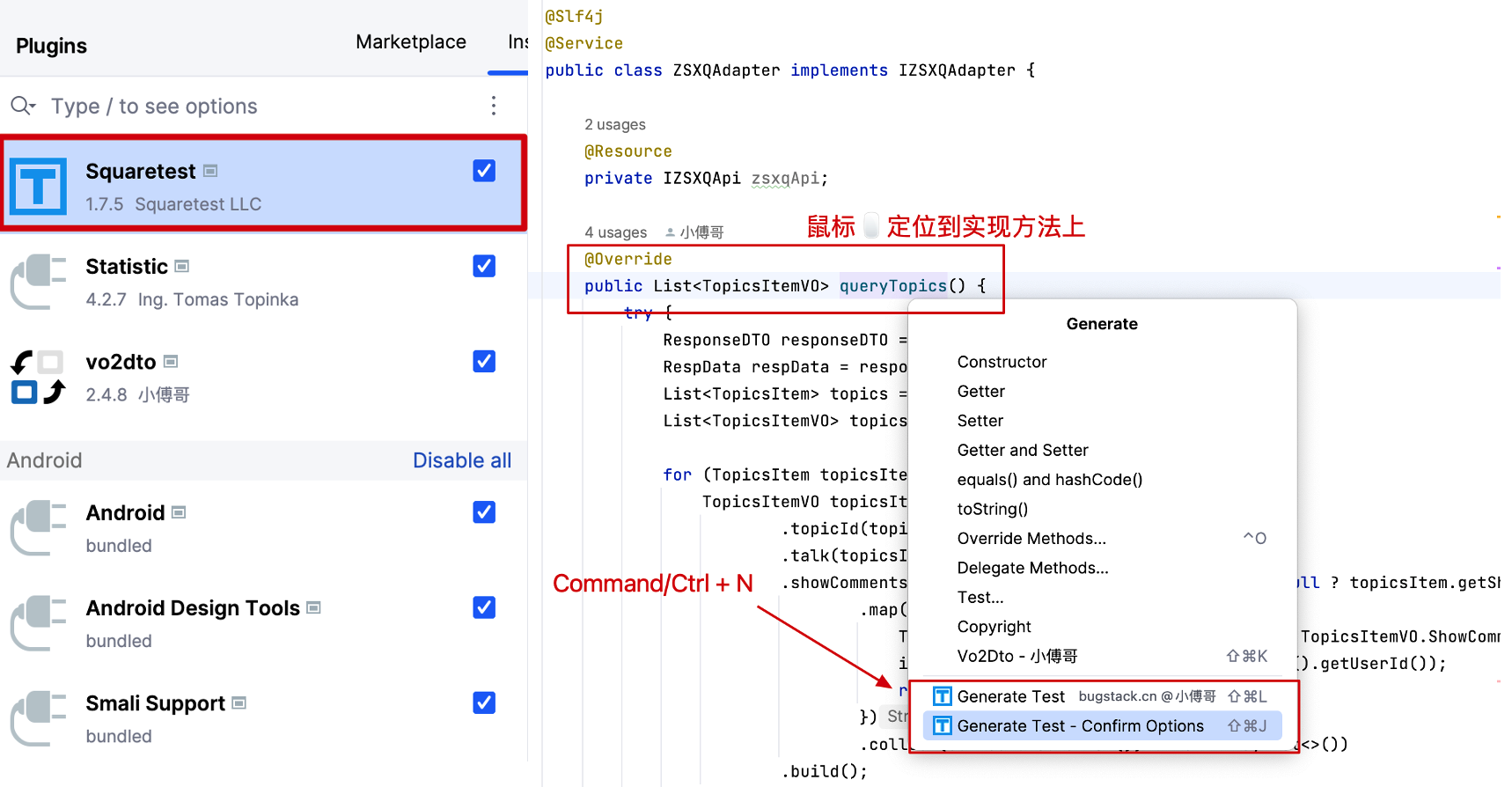This screenshot has width=1512, height=787.
Task: Click the zsxqApi field name in editor
Action: pos(785,178)
